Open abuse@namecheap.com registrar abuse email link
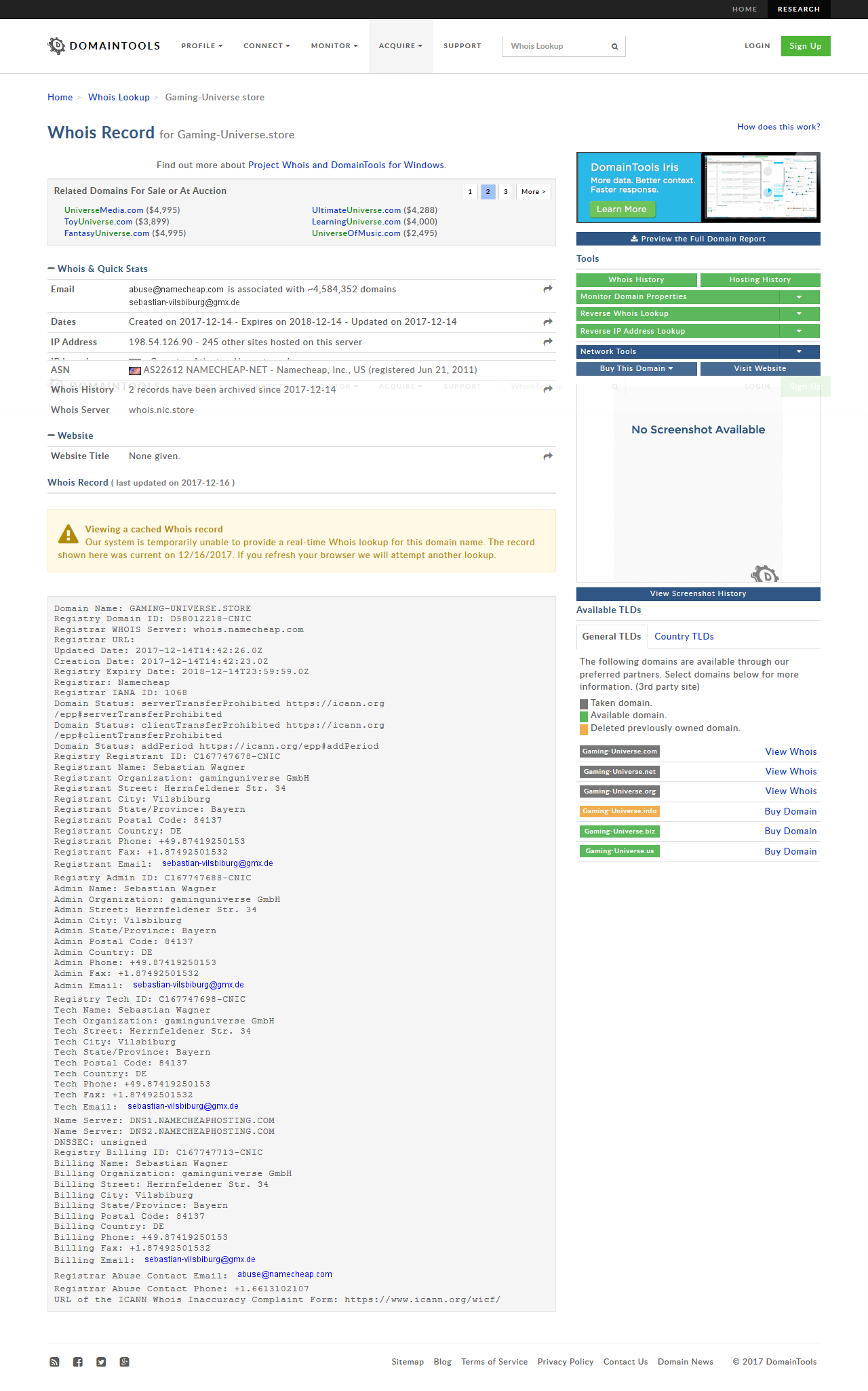The image size is (868, 1391). click(285, 1275)
